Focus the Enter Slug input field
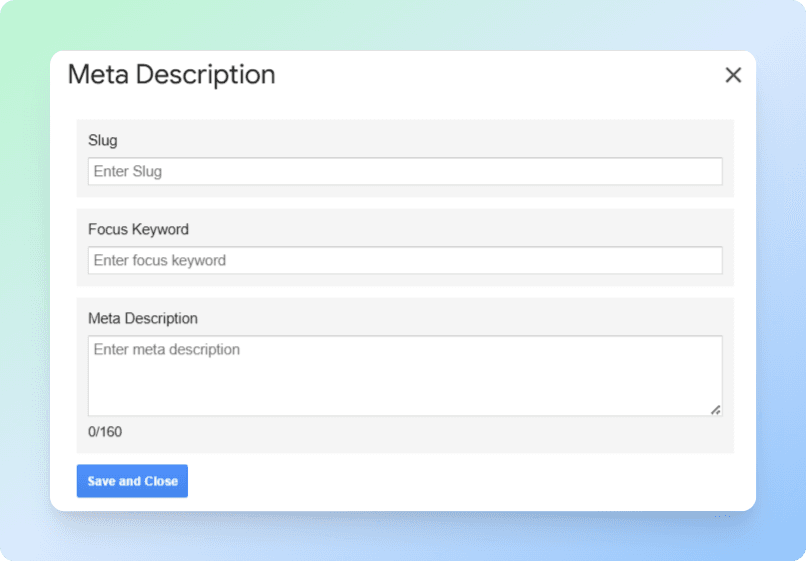This screenshot has height=561, width=806. tap(405, 171)
